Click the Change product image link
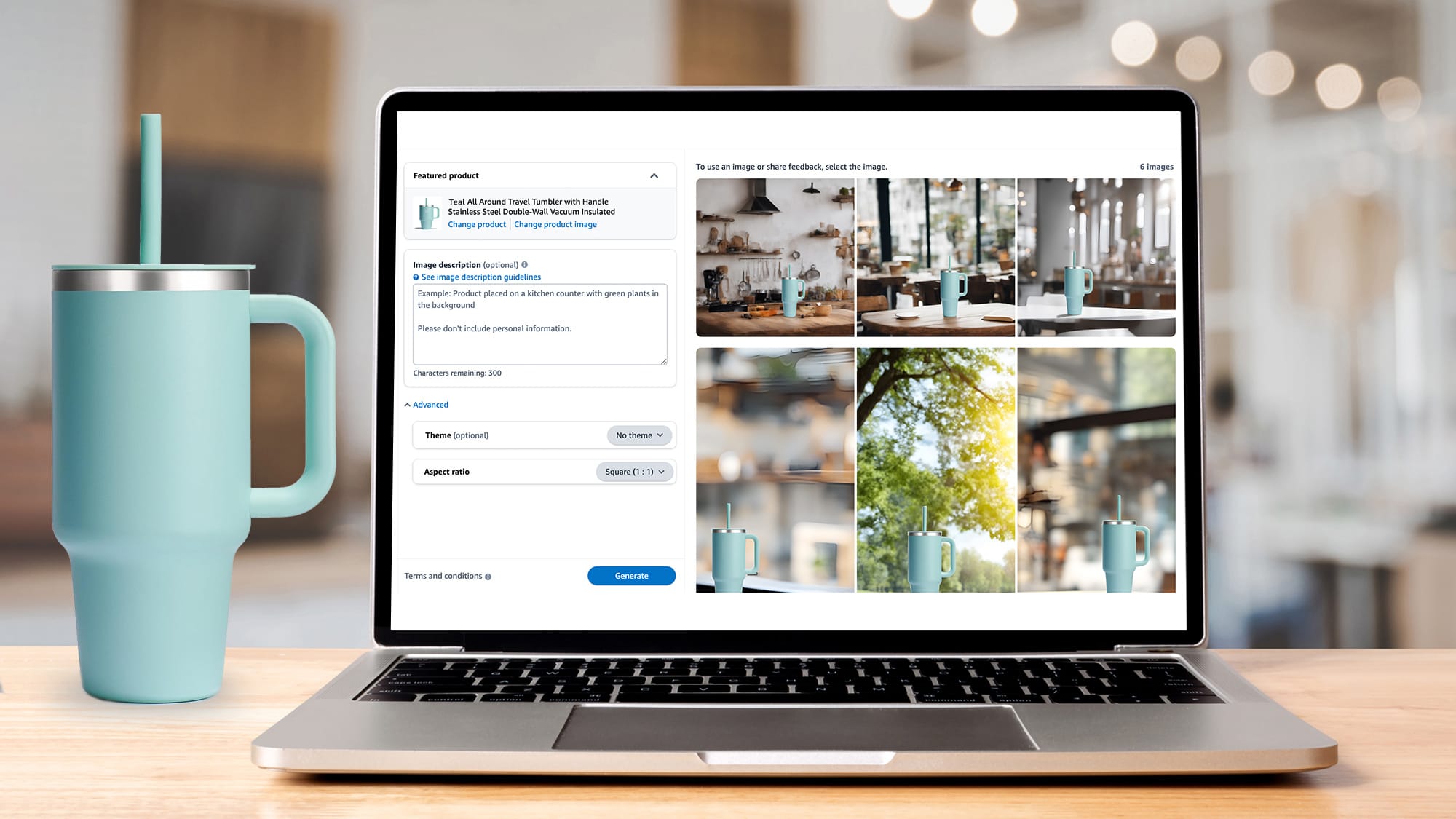 (555, 224)
